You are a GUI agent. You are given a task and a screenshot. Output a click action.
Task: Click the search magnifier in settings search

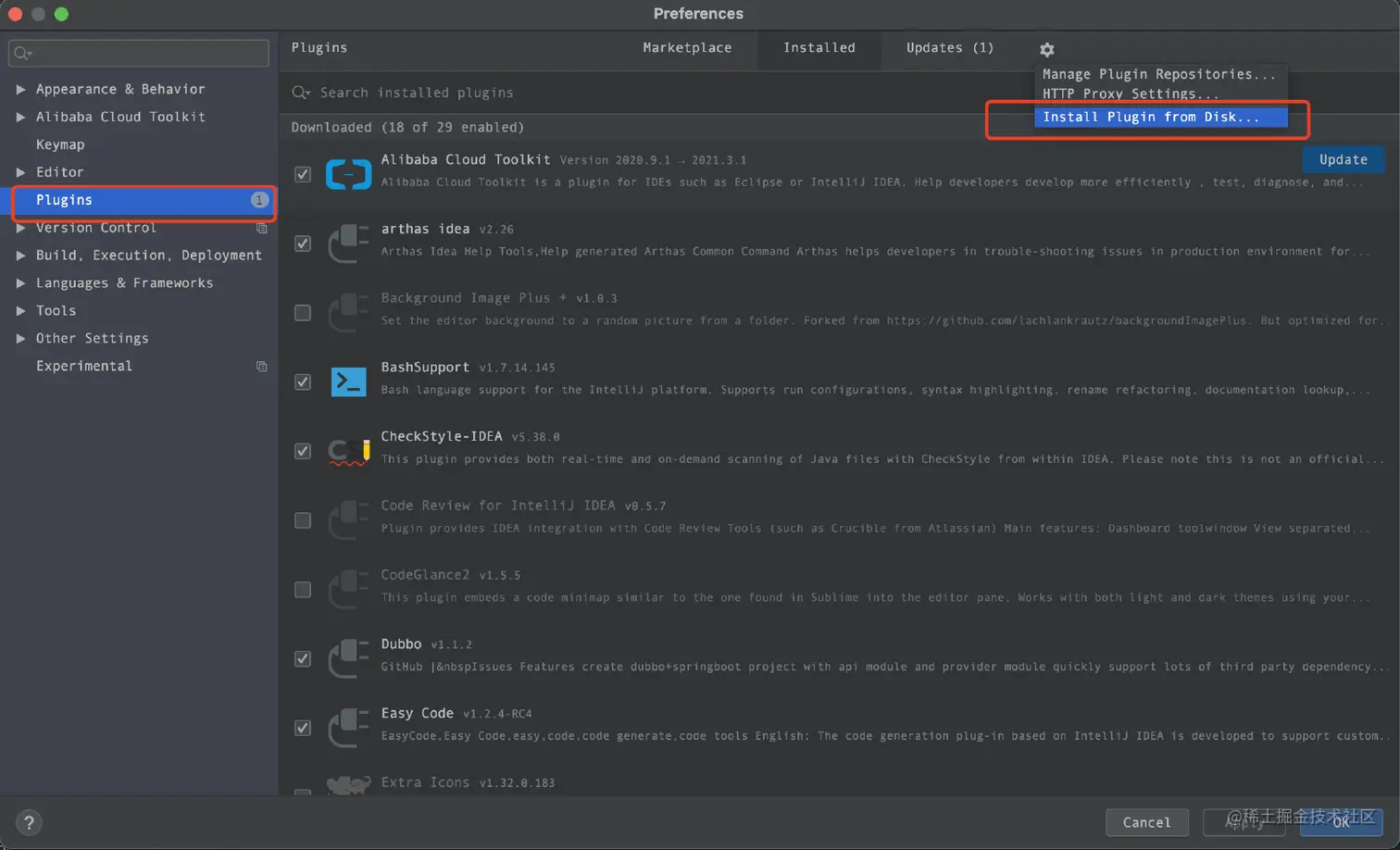tap(22, 53)
